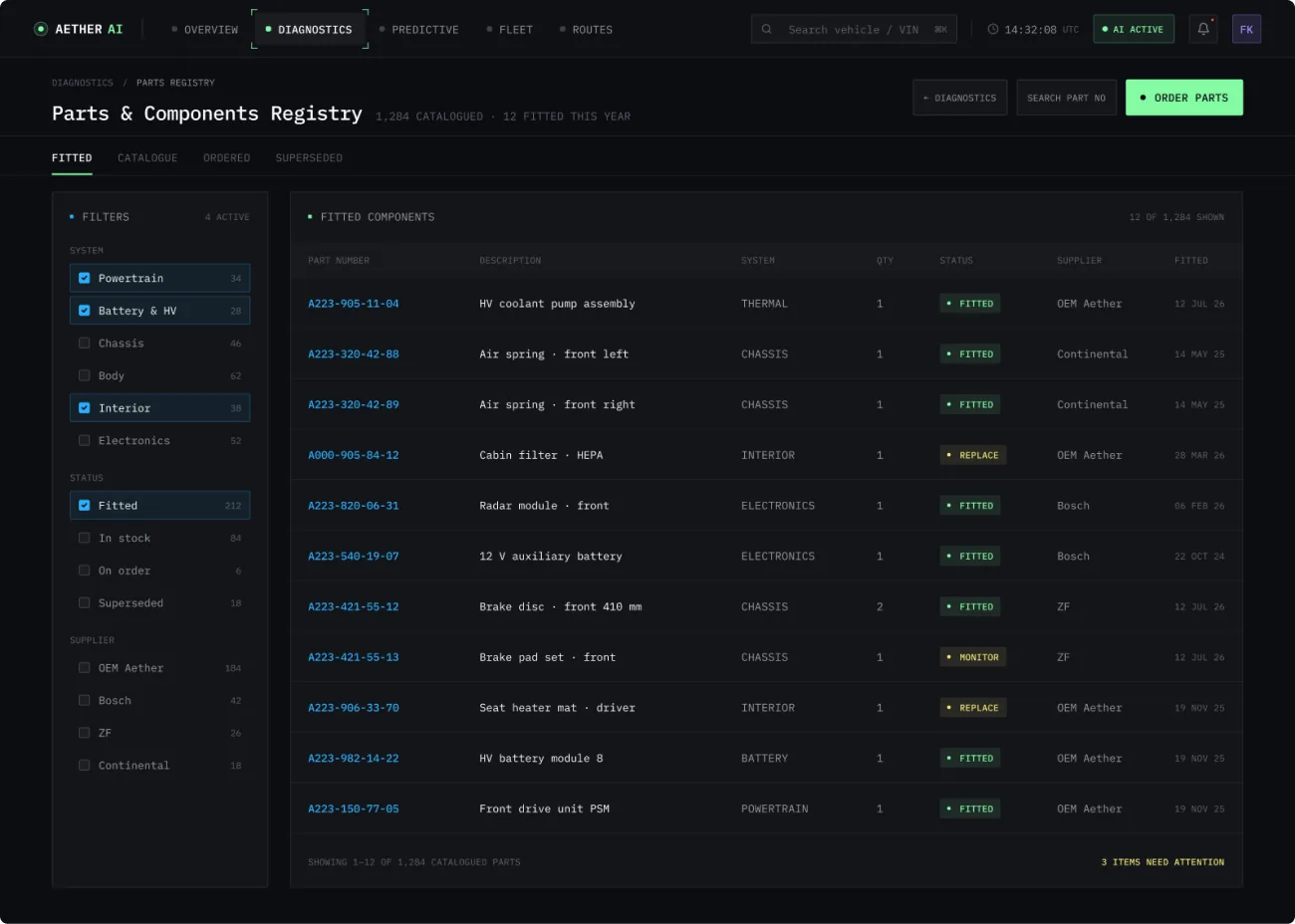Image resolution: width=1295 pixels, height=924 pixels.
Task: Open part number A000-905-84-12
Action: click(x=354, y=455)
